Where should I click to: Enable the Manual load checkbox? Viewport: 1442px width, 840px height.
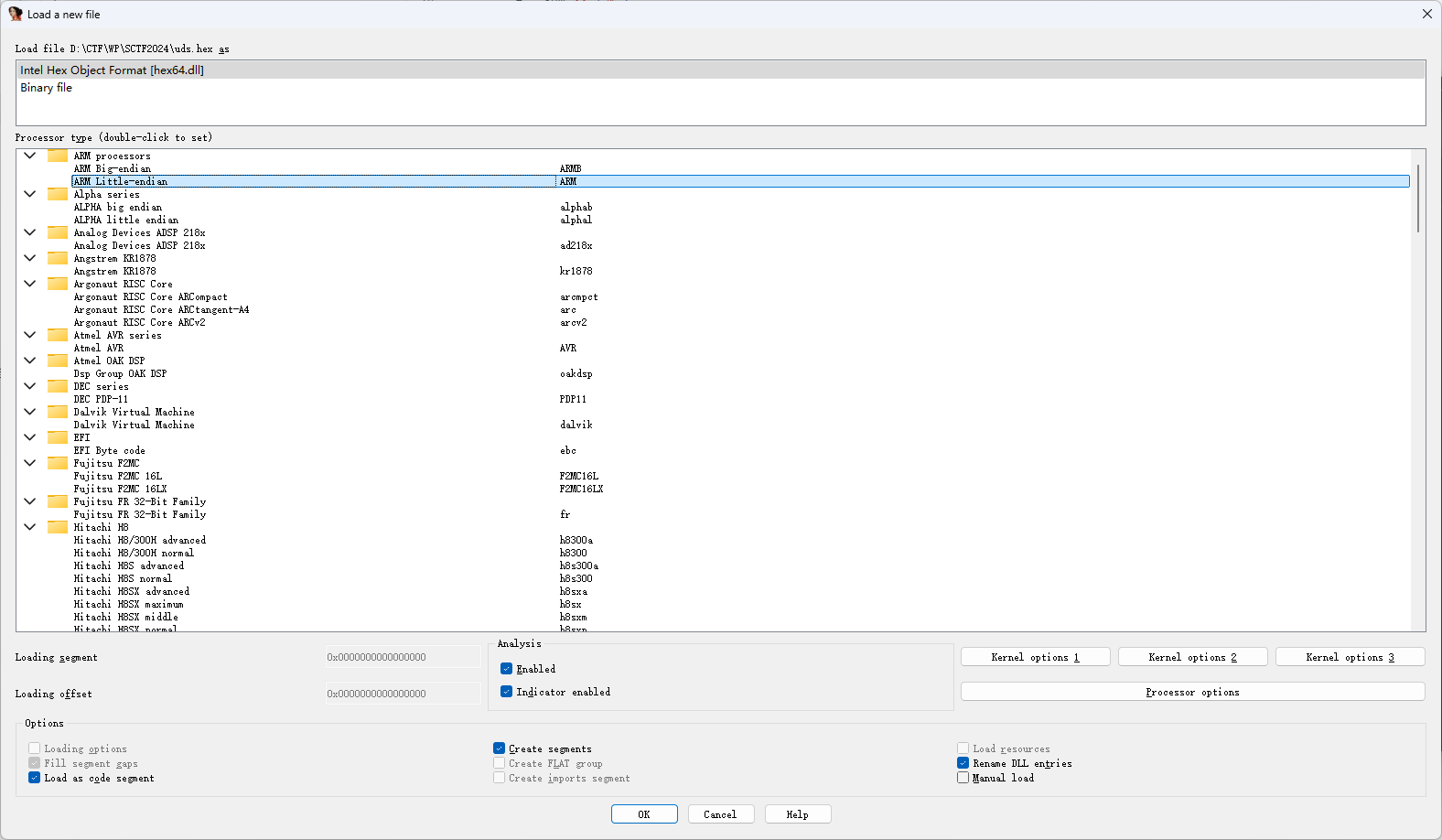(x=963, y=778)
